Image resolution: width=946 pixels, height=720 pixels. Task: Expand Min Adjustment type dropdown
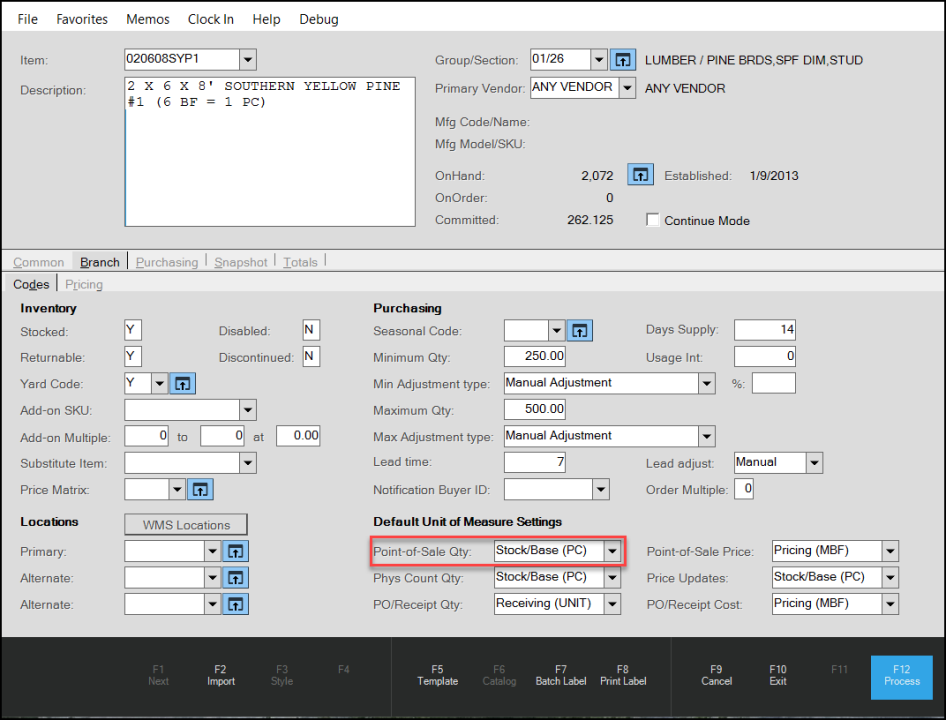[706, 383]
